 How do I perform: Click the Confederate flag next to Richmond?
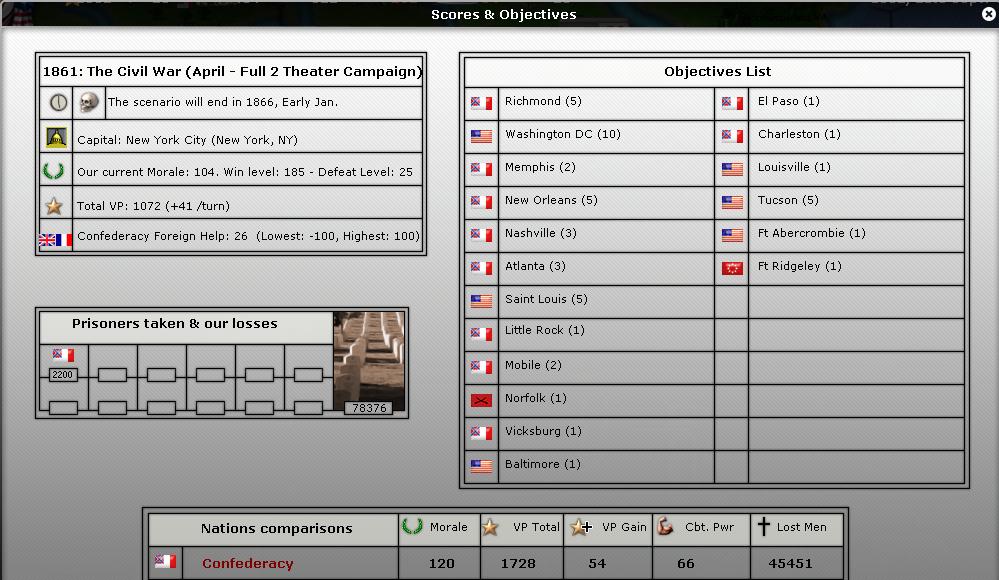481,103
